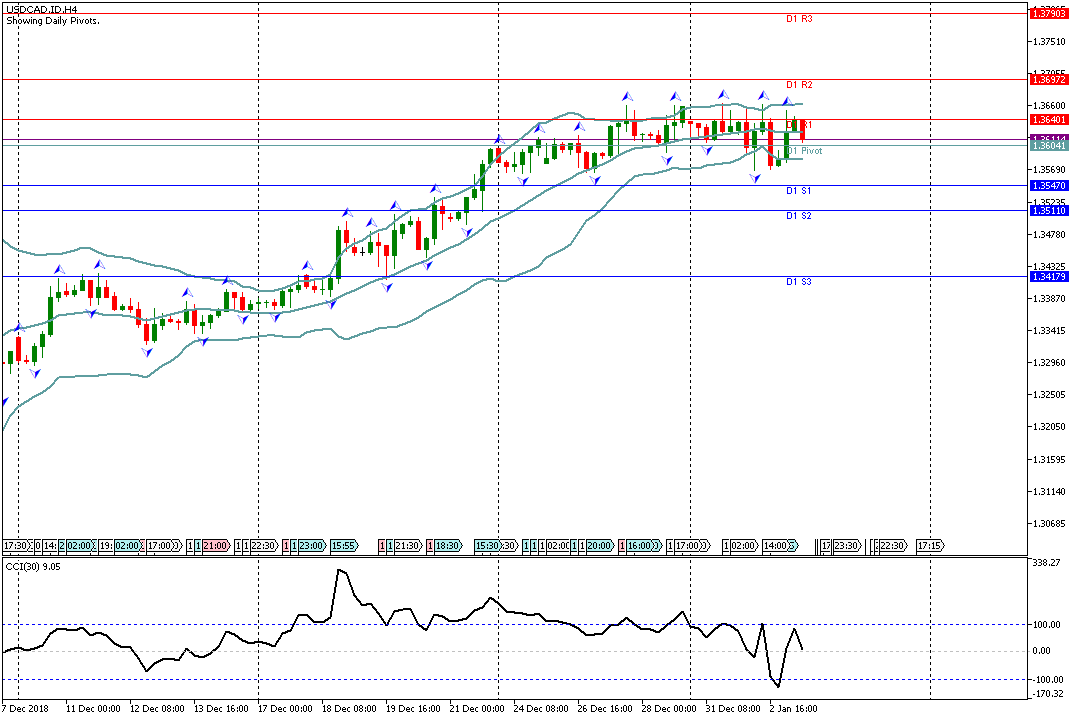Select the D1 R2 pivot label
This screenshot has width=1080, height=720.
[x=799, y=85]
